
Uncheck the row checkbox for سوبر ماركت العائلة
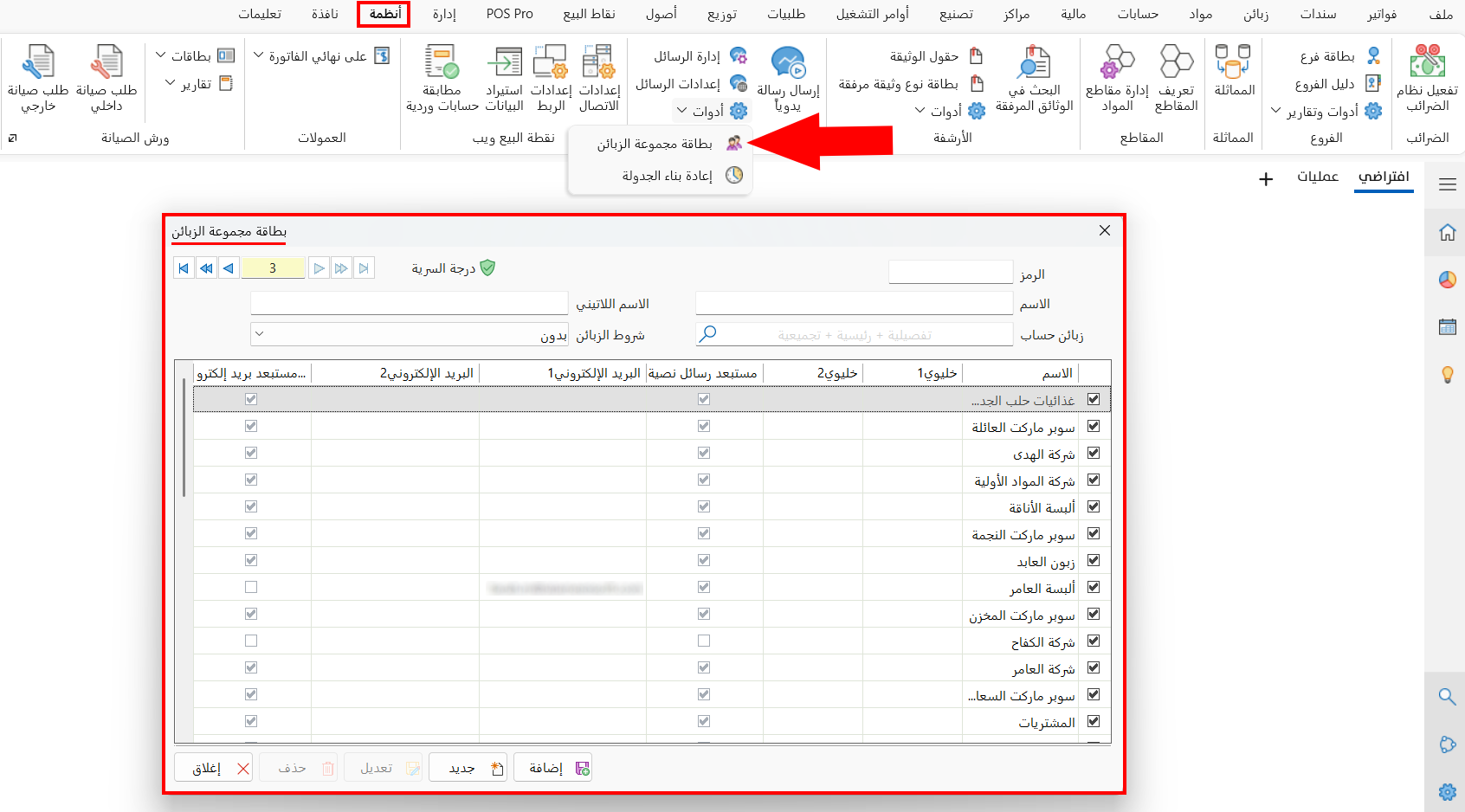(x=1094, y=426)
